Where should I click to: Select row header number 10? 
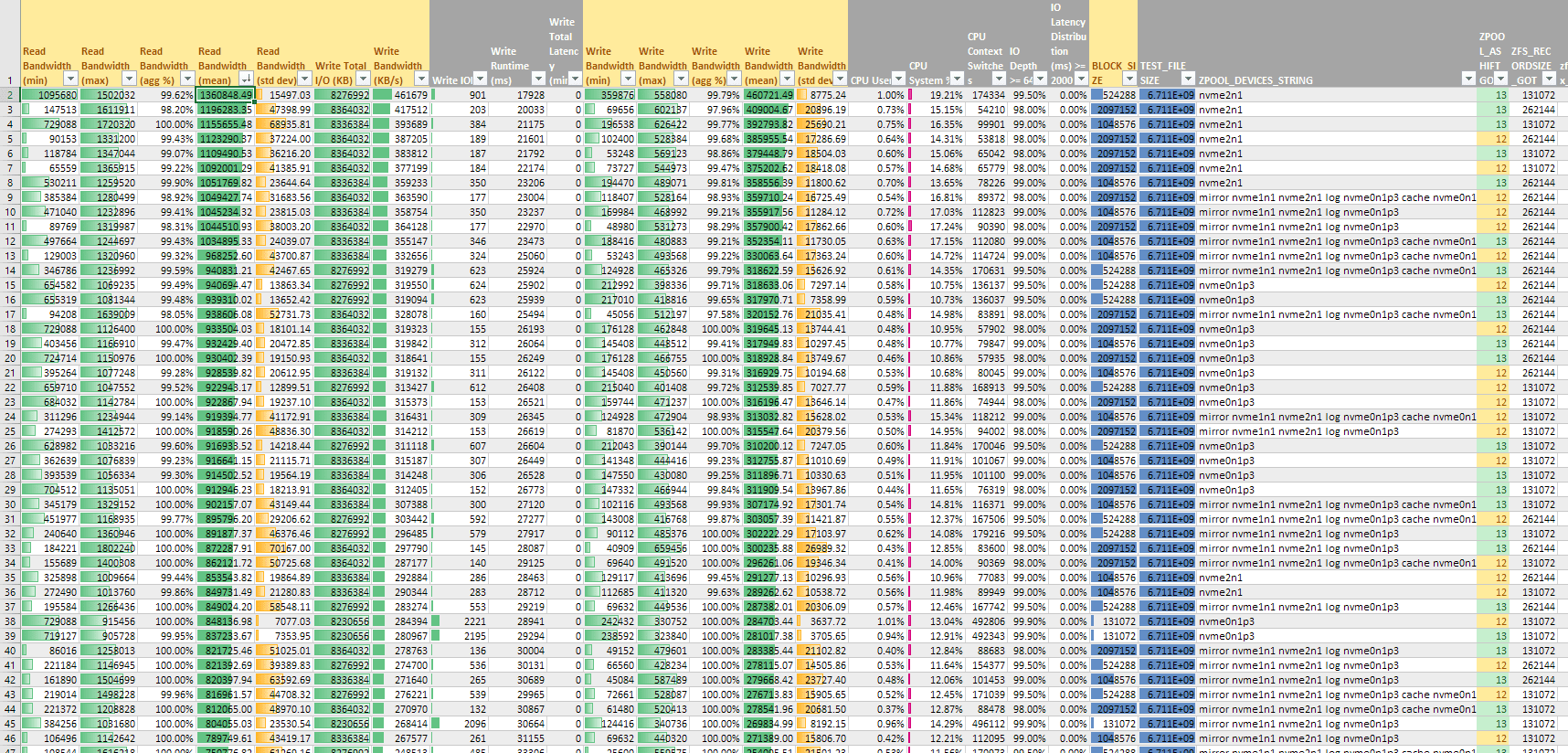click(x=10, y=212)
